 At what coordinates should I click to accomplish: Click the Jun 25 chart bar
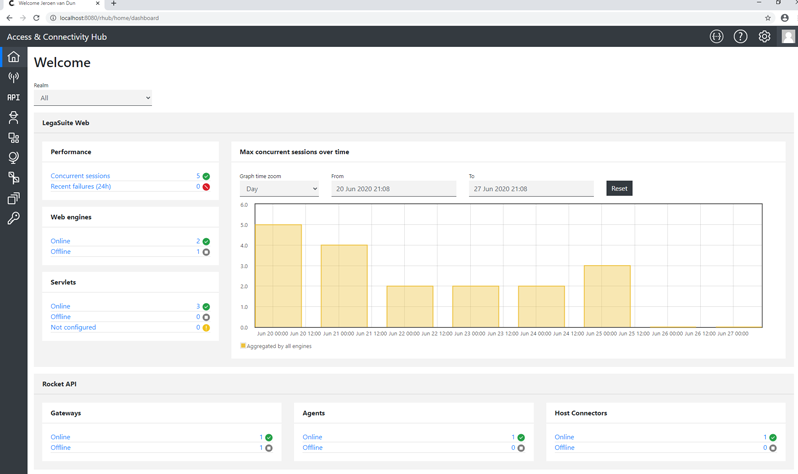coord(607,296)
